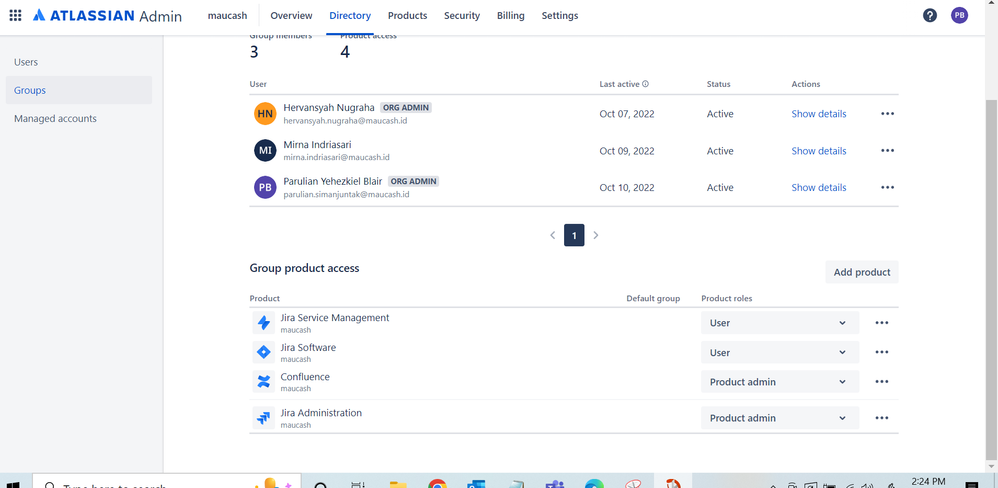
Task: Click the Mirna Indriasari name
Action: 317,144
